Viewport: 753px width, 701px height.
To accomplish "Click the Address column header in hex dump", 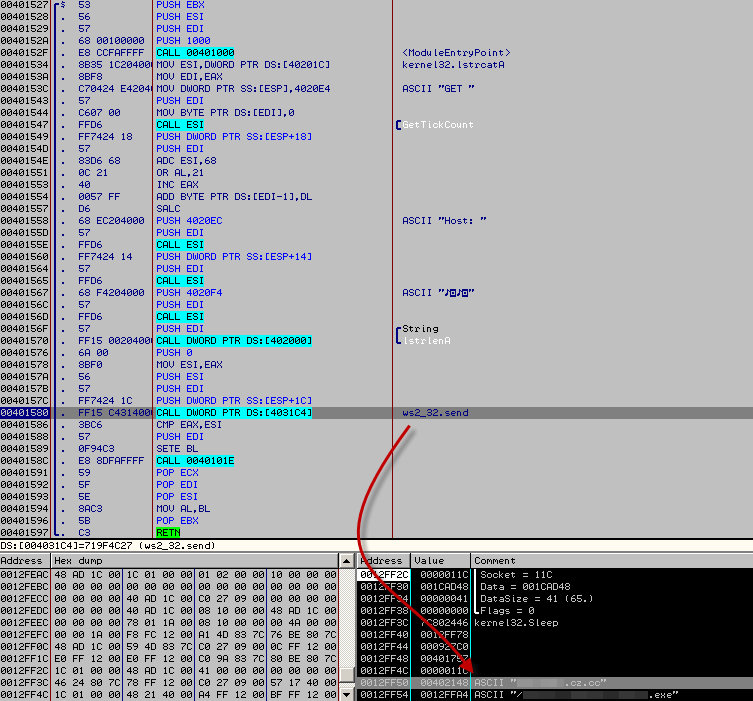I will (x=25, y=561).
